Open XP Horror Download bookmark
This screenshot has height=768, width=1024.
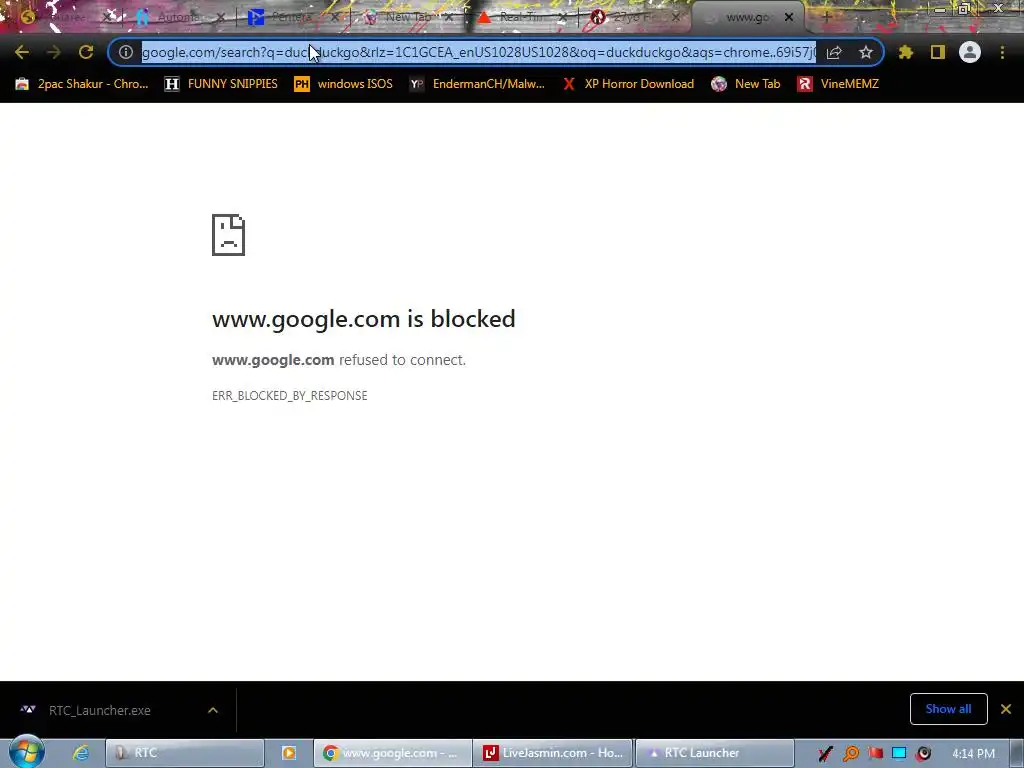628,84
